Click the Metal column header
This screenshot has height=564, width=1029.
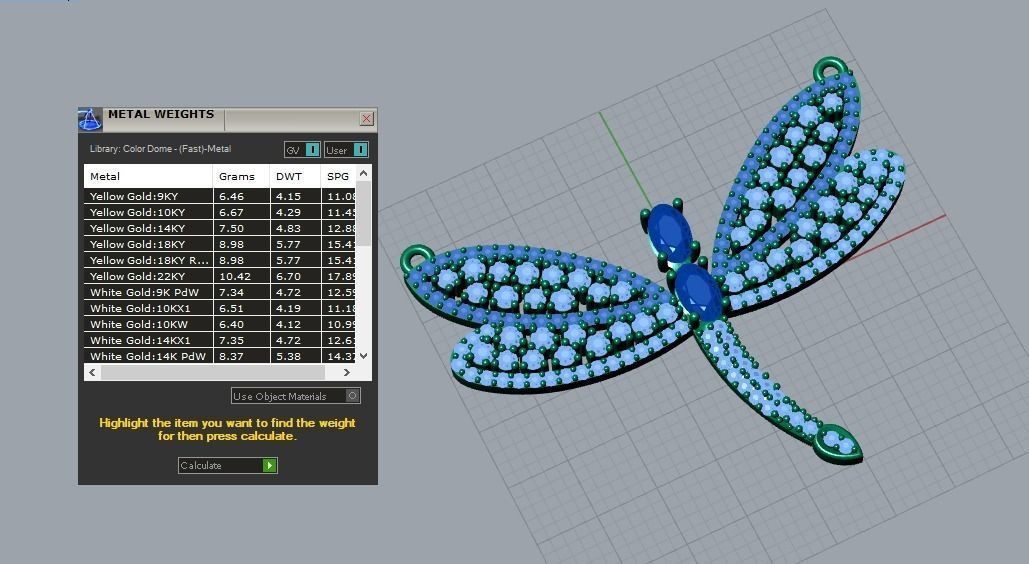click(x=148, y=176)
